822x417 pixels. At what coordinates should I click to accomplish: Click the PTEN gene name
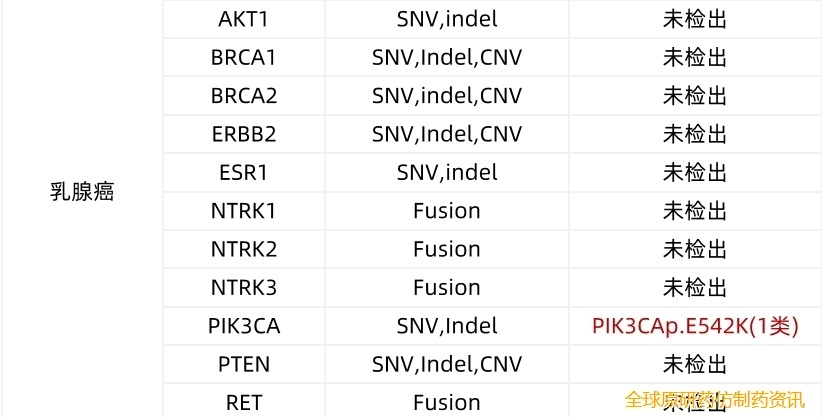point(244,364)
